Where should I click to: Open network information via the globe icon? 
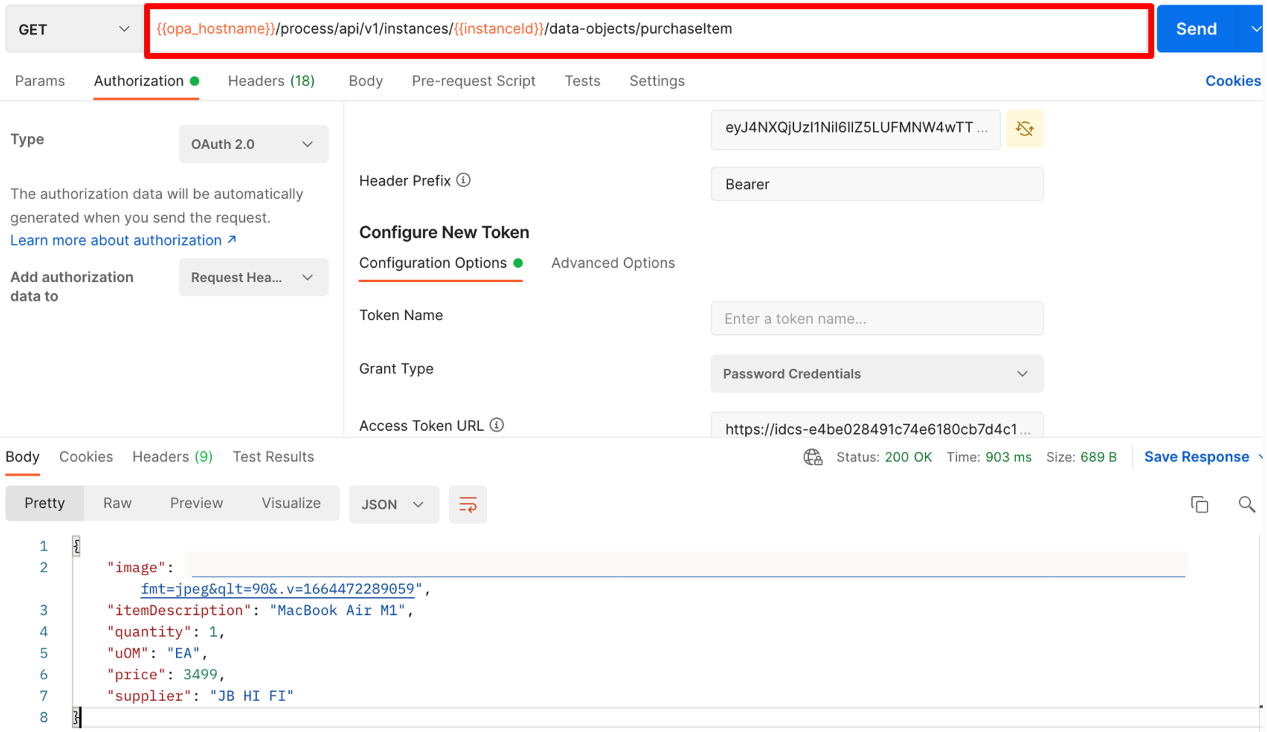coord(813,456)
